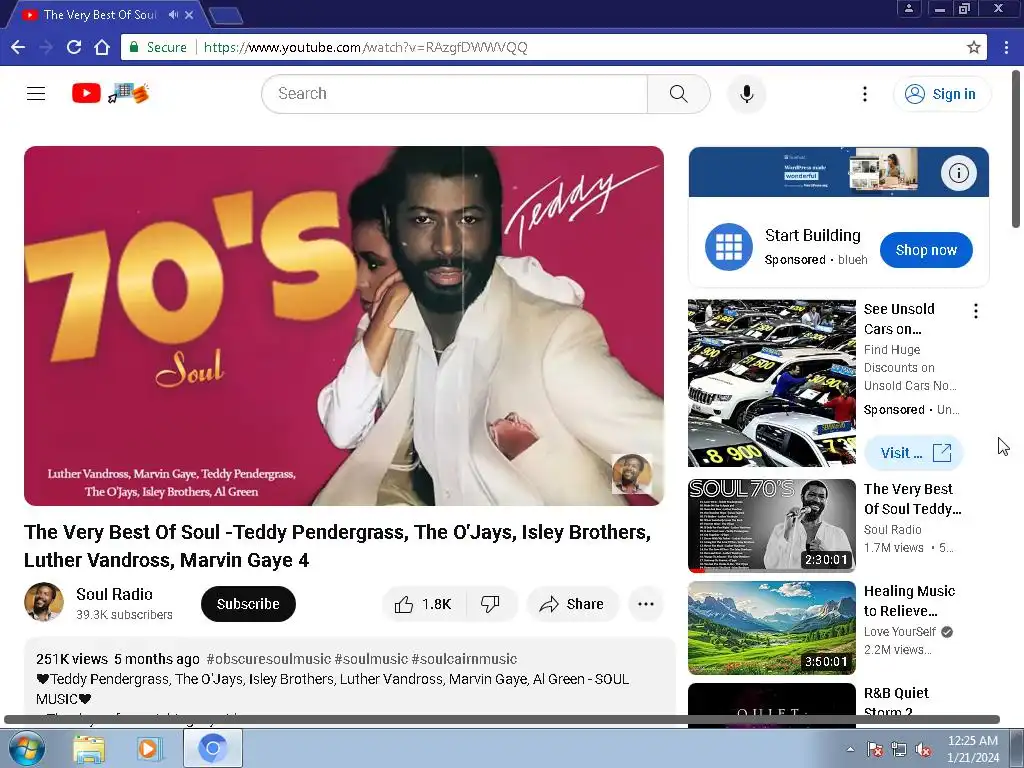Bookmark page with star icon
The height and width of the screenshot is (768, 1024).
[974, 47]
